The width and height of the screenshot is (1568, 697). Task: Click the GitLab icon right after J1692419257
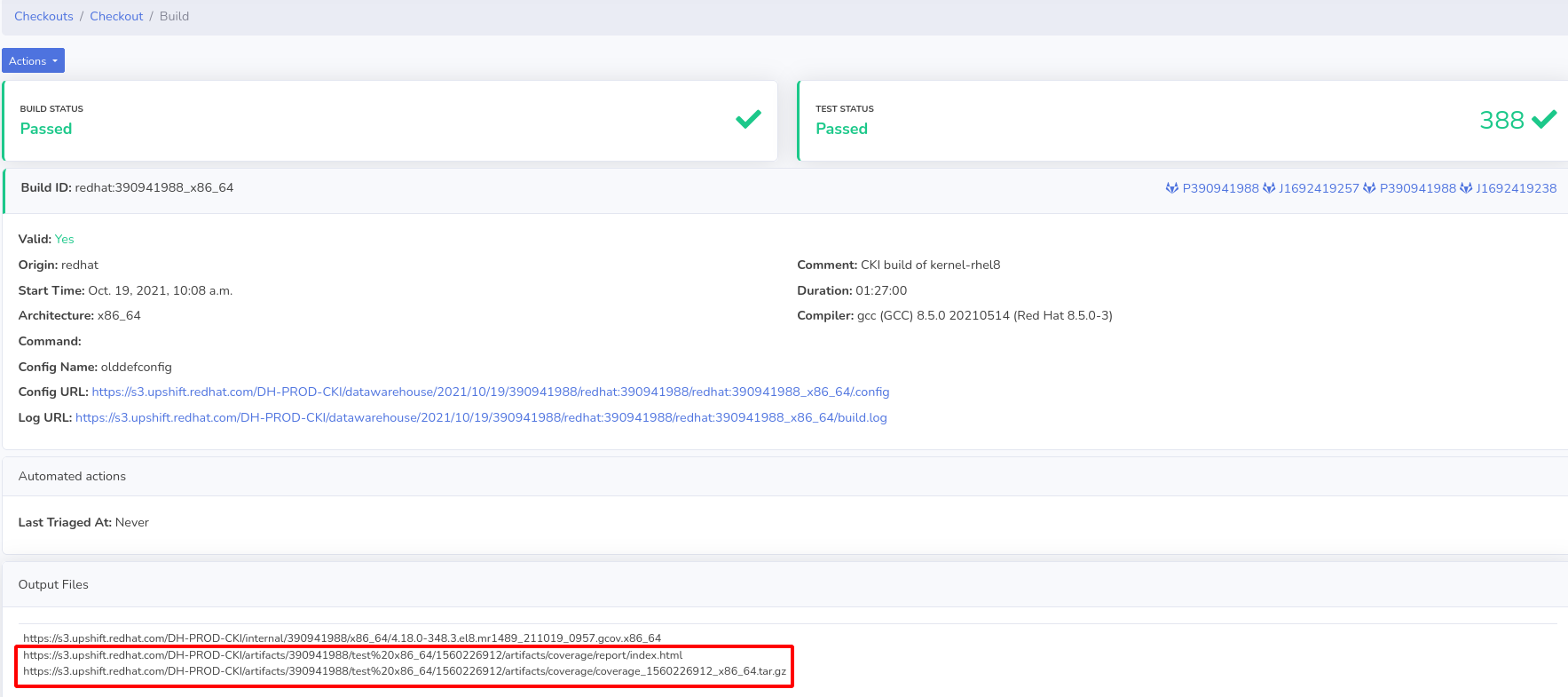point(1369,188)
